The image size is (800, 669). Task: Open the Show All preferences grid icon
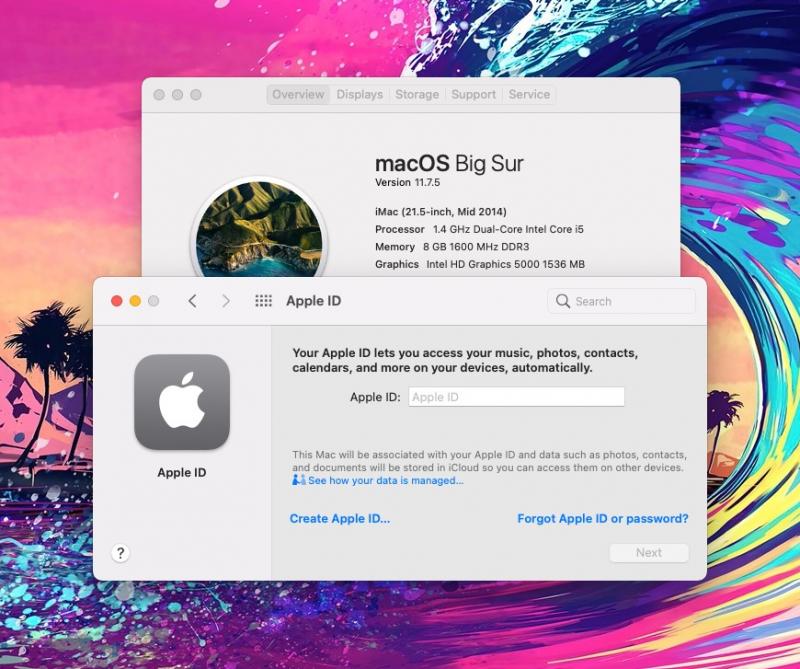pos(263,301)
